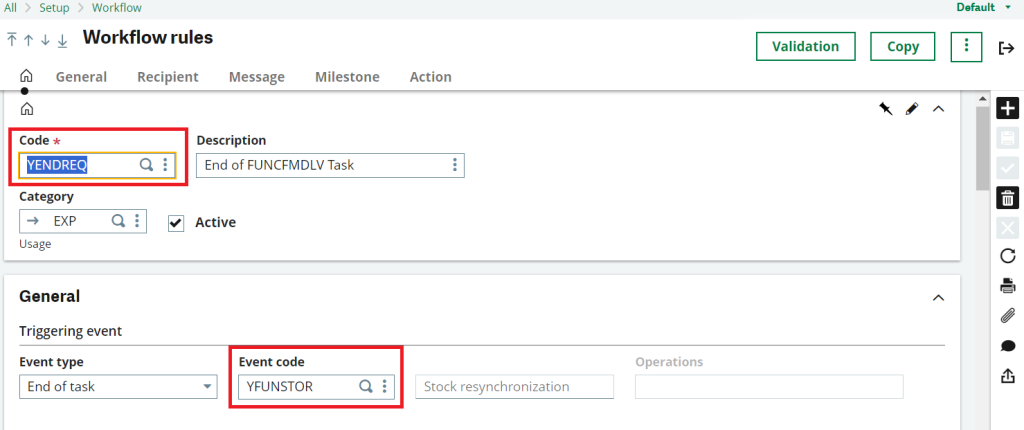The width and height of the screenshot is (1024, 430).
Task: Open comments via speech bubble icon
Action: (1008, 346)
